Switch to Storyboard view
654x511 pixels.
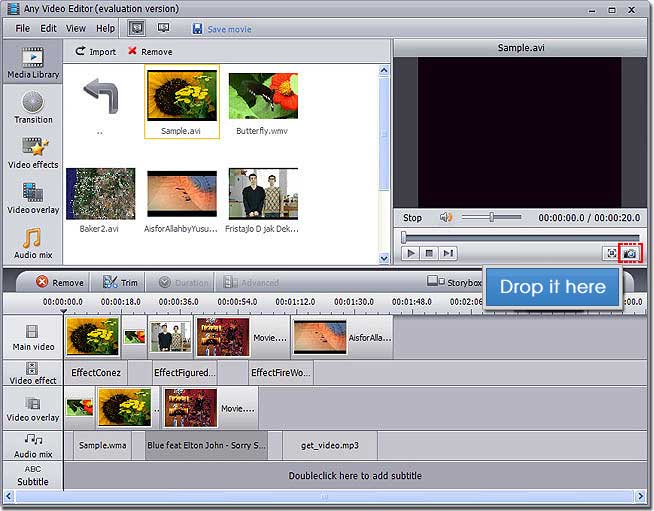coord(455,282)
